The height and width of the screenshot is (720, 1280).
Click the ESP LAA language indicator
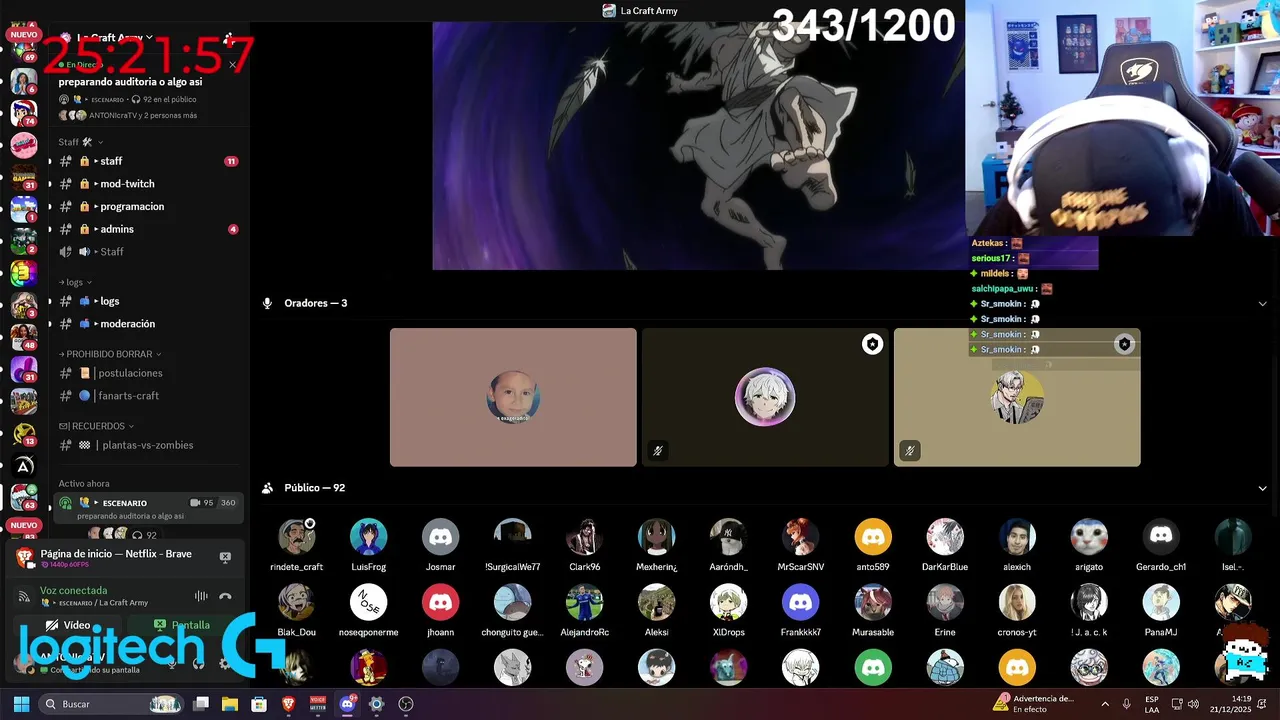point(1152,704)
